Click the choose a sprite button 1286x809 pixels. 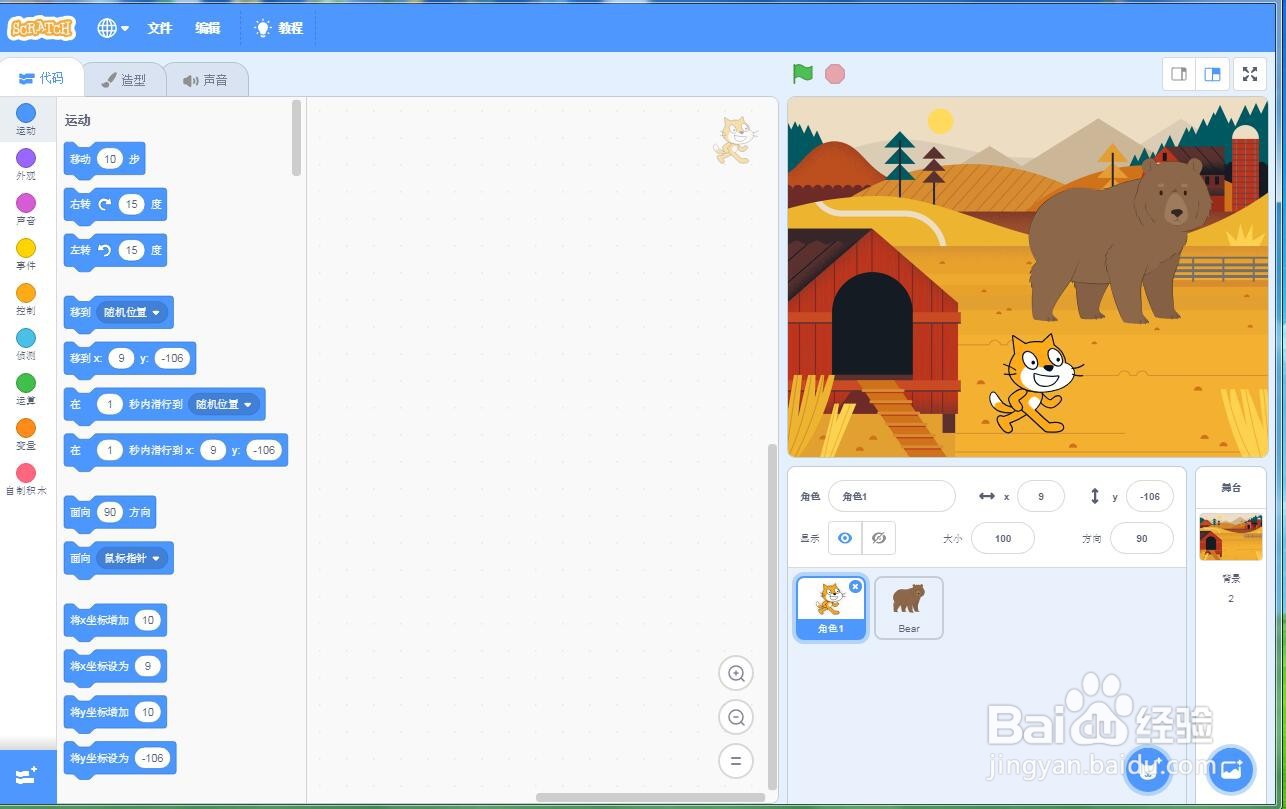tap(1148, 769)
